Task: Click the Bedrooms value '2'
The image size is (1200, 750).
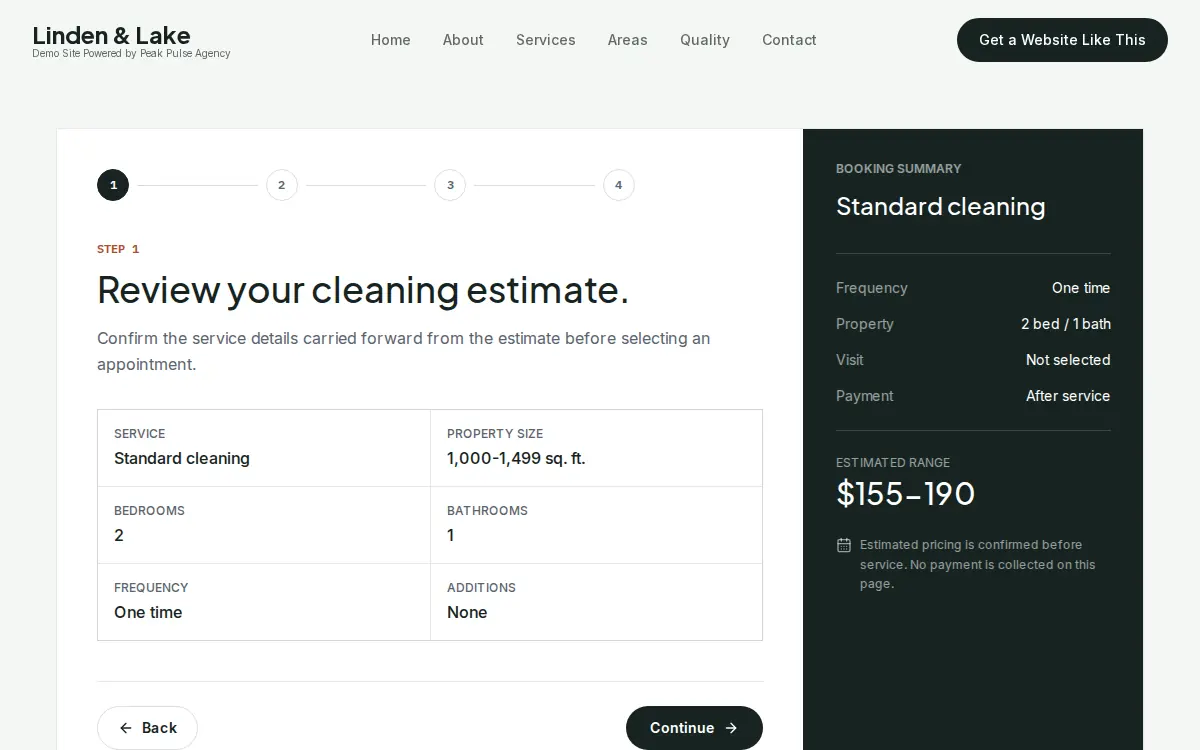Action: click(x=119, y=536)
